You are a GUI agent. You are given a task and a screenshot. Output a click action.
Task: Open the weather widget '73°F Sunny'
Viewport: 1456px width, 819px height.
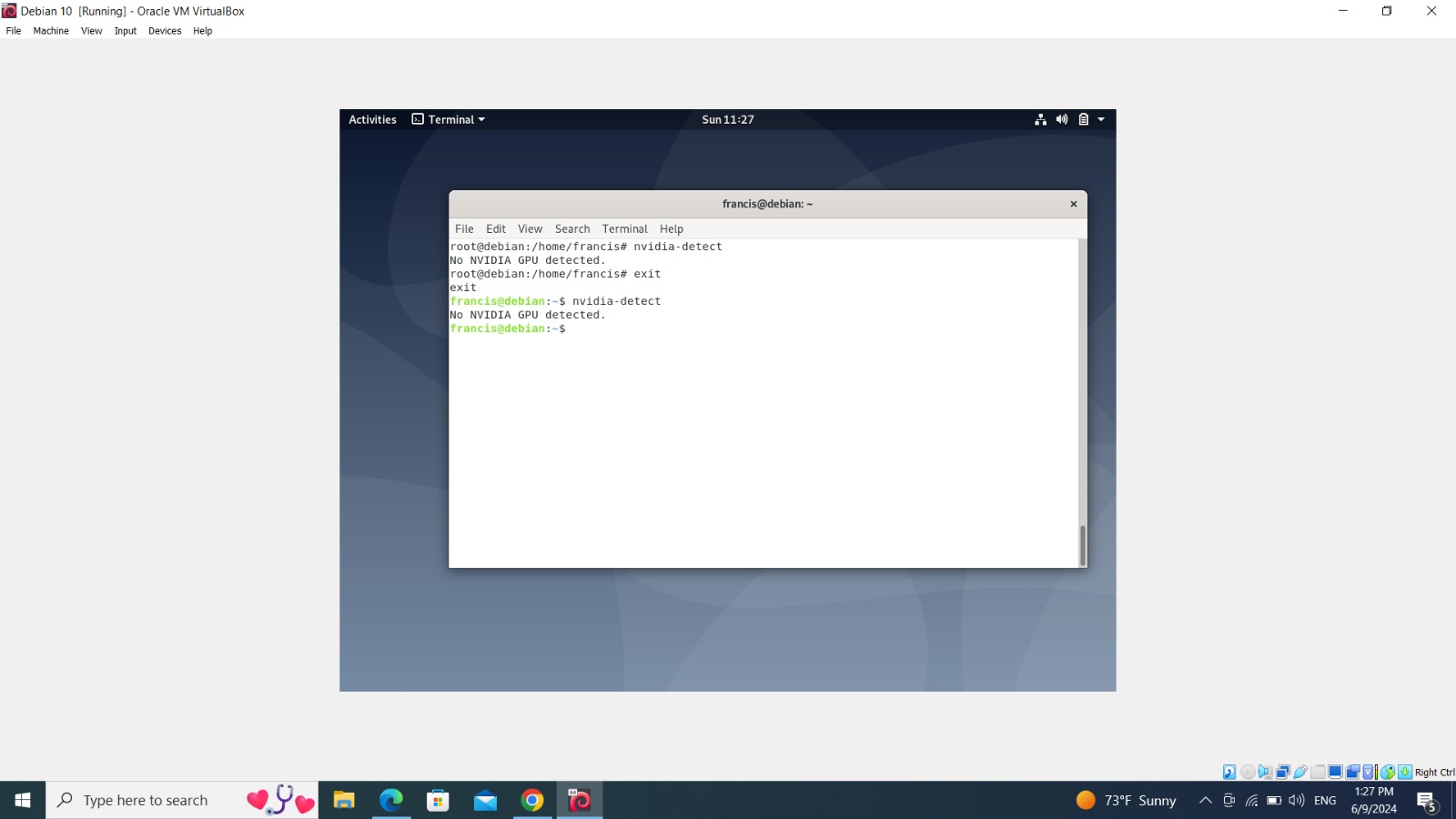point(1127,800)
